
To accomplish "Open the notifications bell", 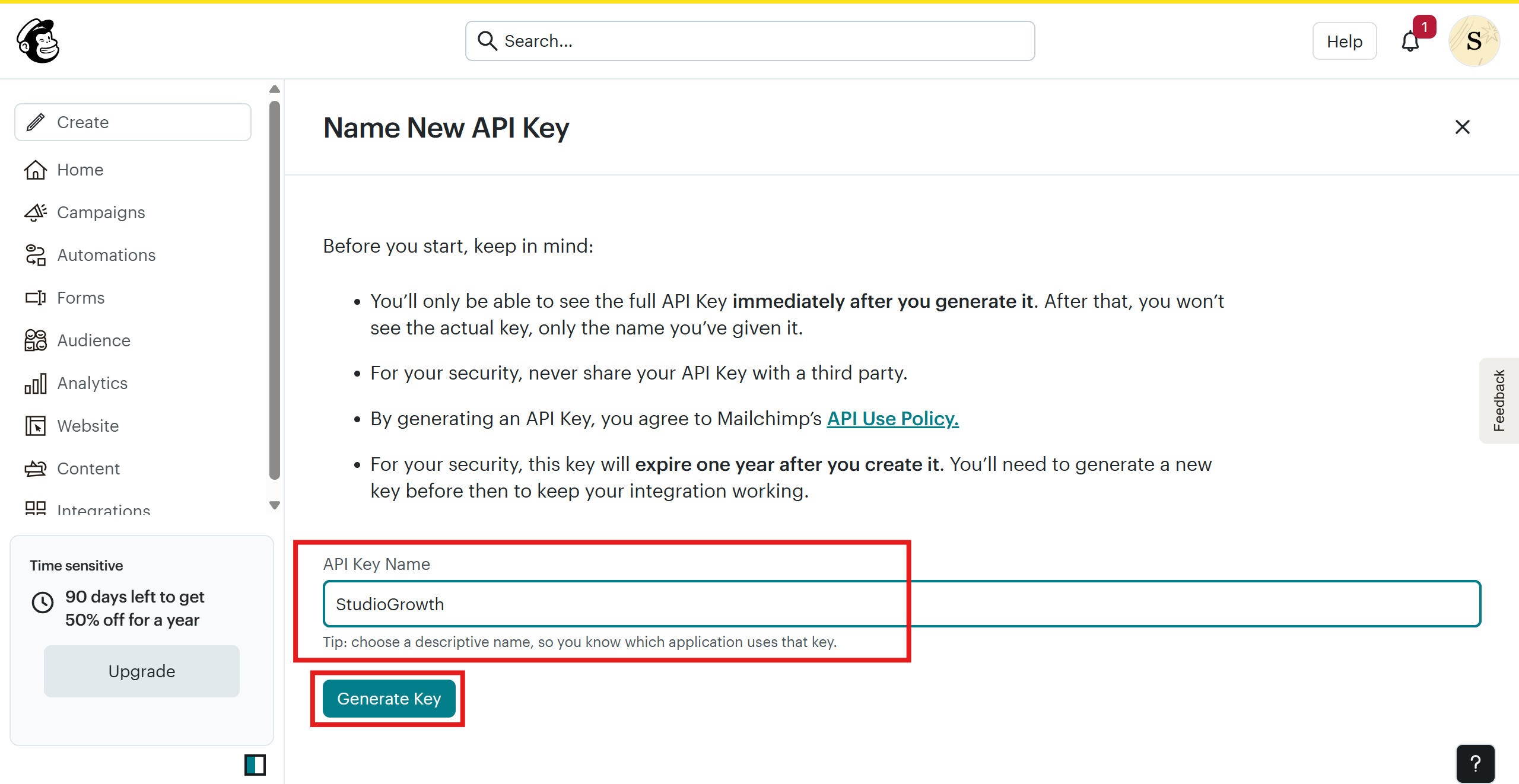I will (1410, 42).
